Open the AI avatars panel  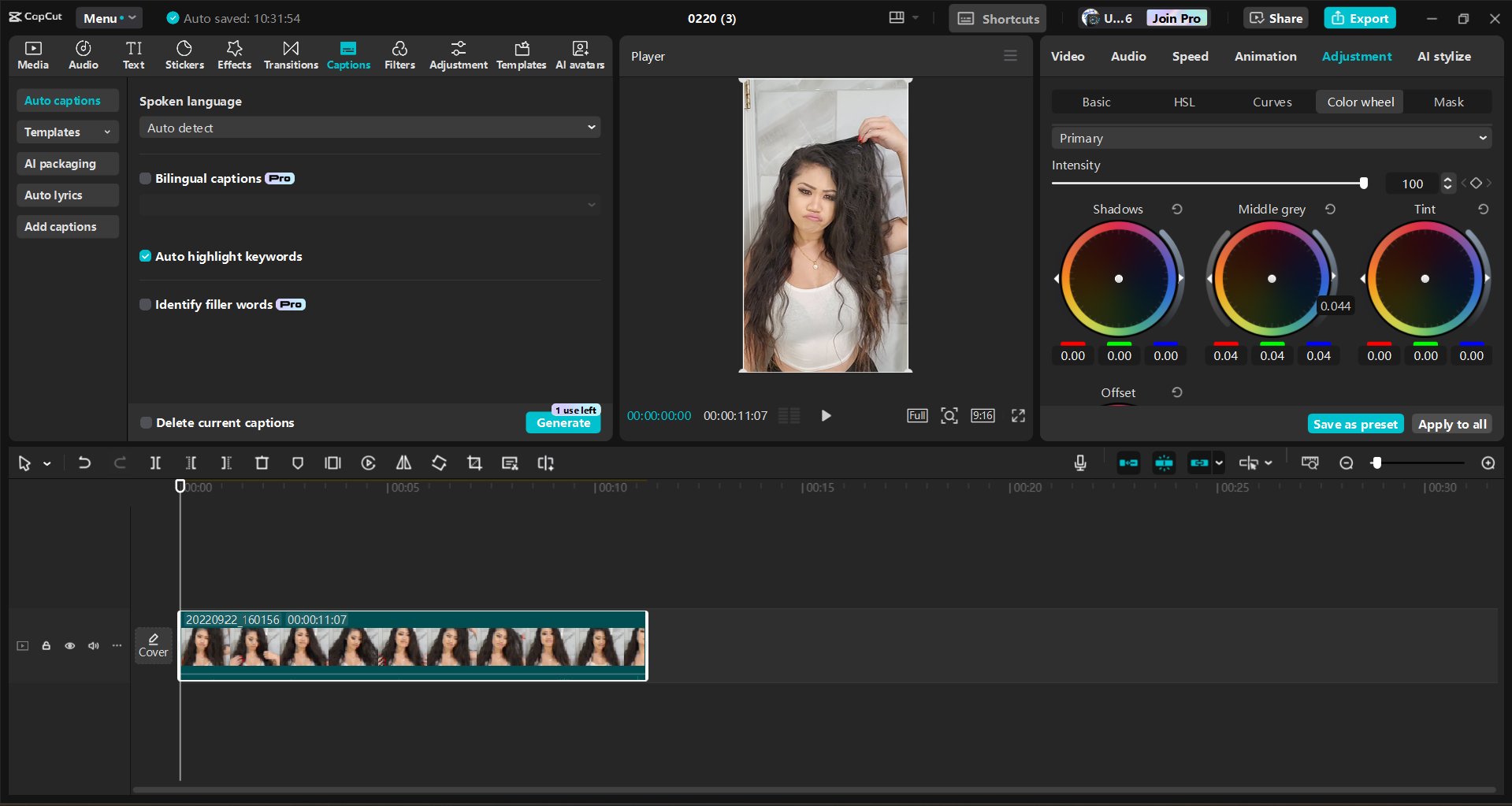coord(580,54)
